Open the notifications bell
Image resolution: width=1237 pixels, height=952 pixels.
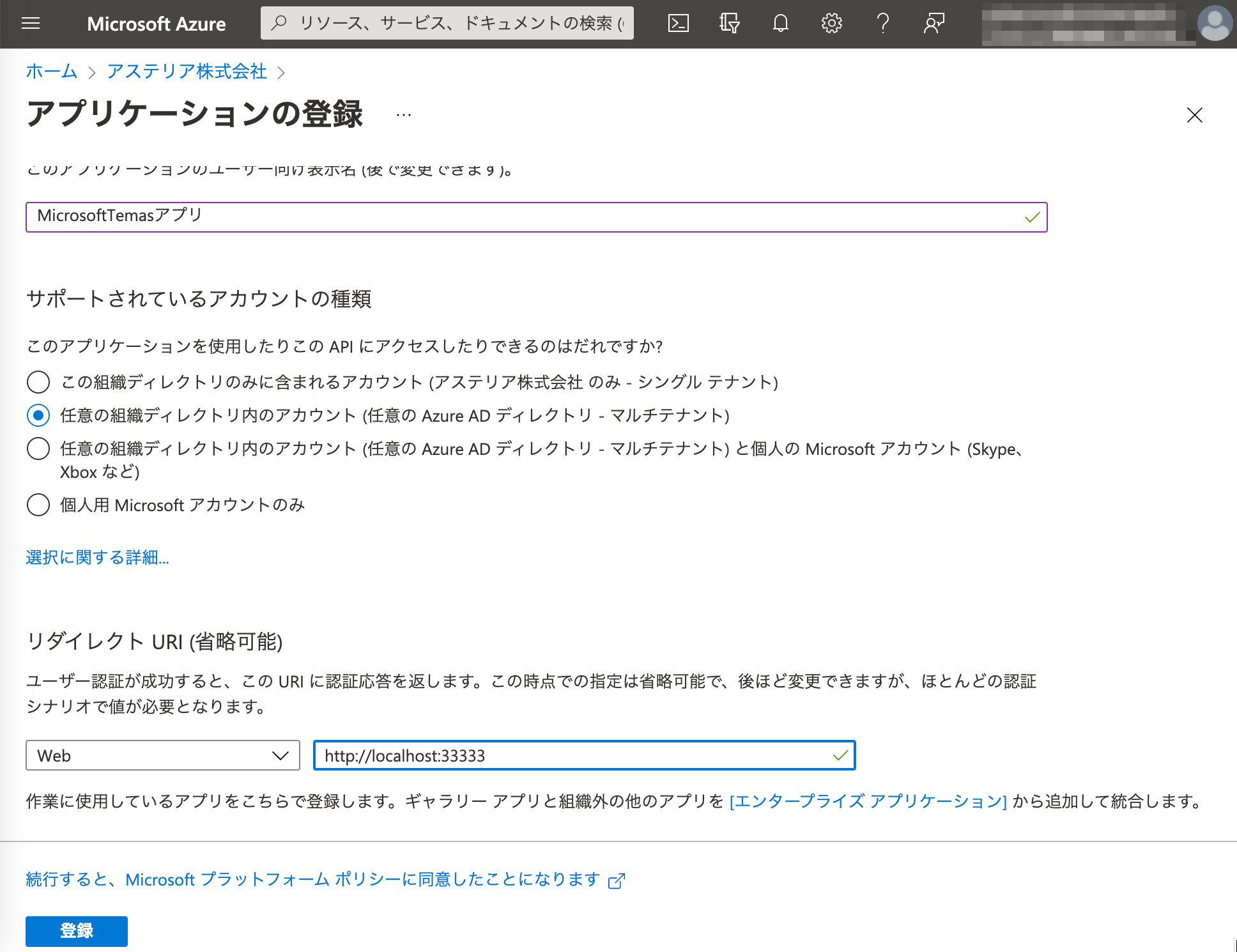click(780, 24)
